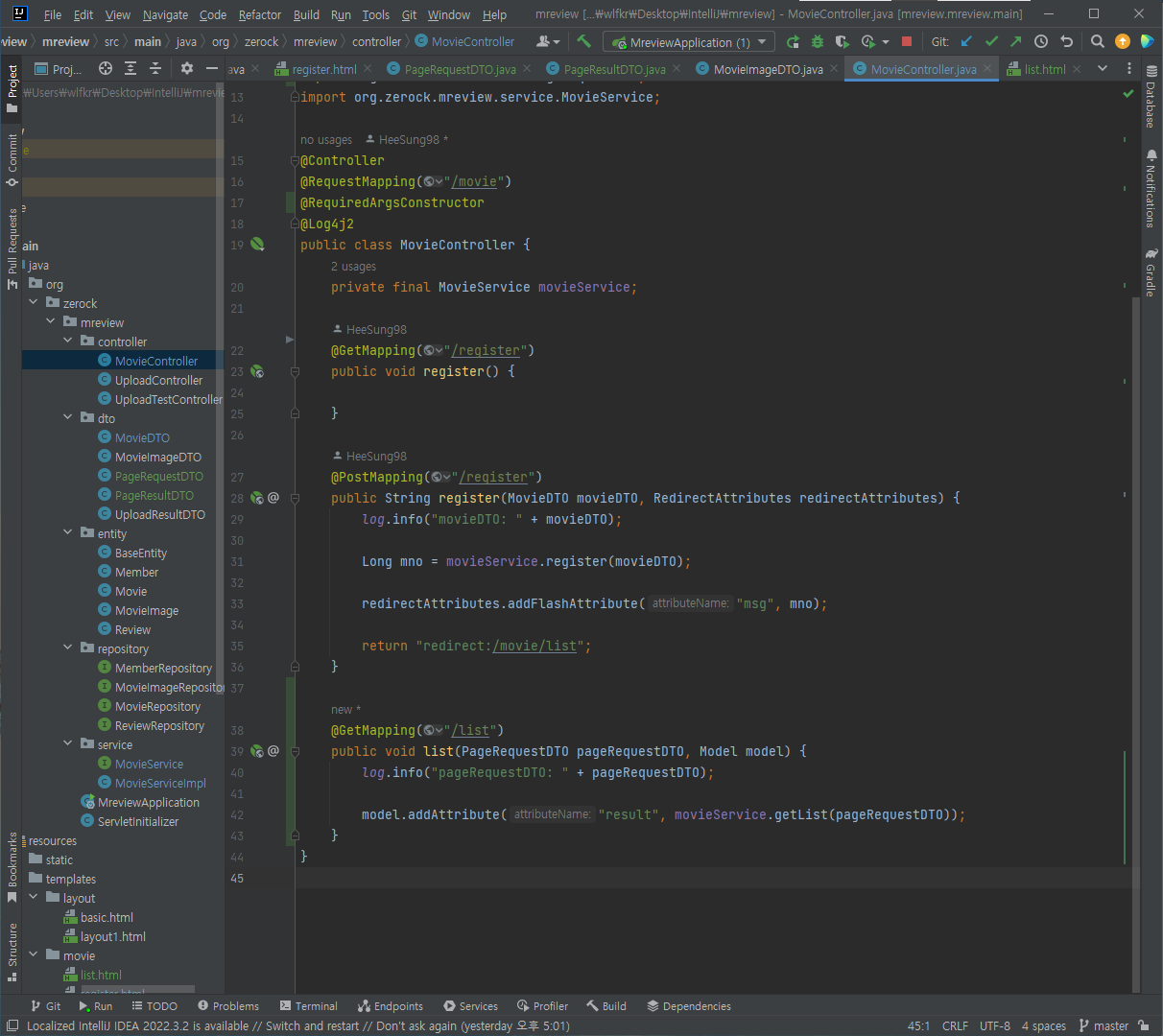
Task: Click the read-only lock icon in status bar
Action: pyautogui.click(x=1143, y=1025)
